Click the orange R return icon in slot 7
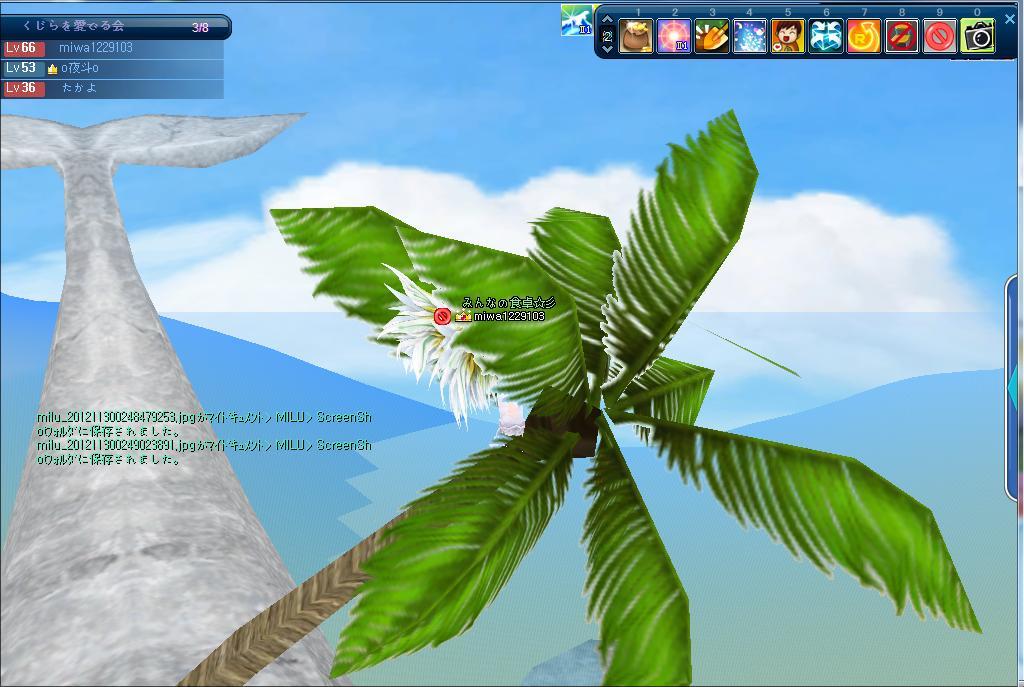1024x687 pixels. click(x=864, y=37)
